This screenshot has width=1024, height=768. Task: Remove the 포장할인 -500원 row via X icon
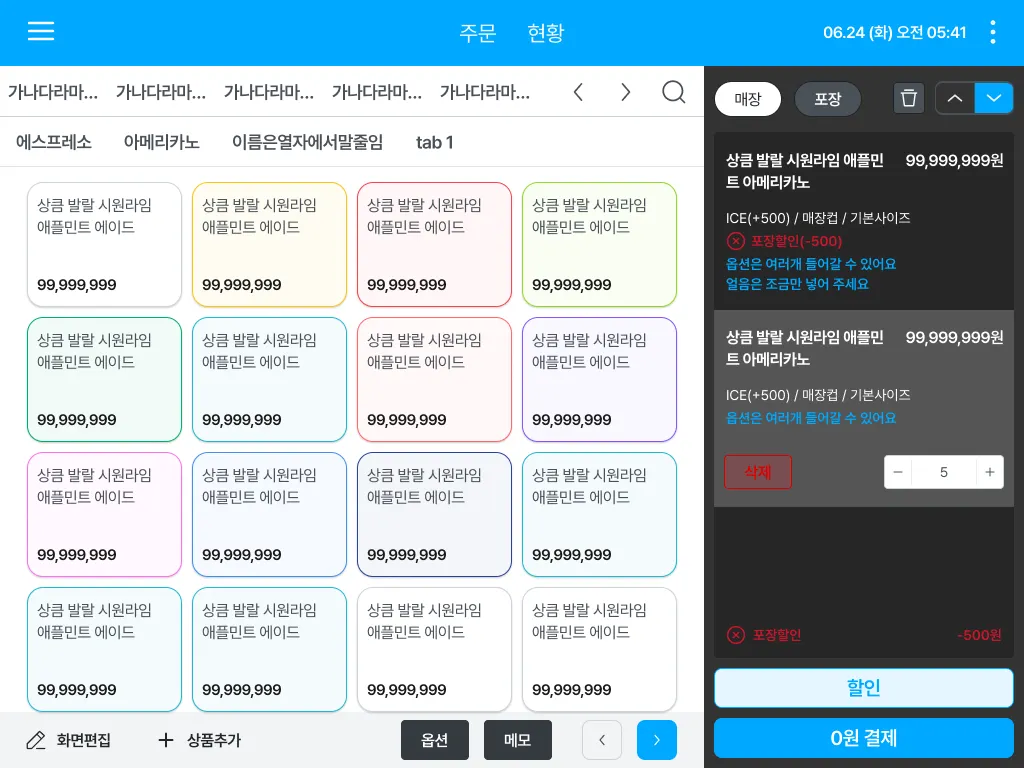735,635
